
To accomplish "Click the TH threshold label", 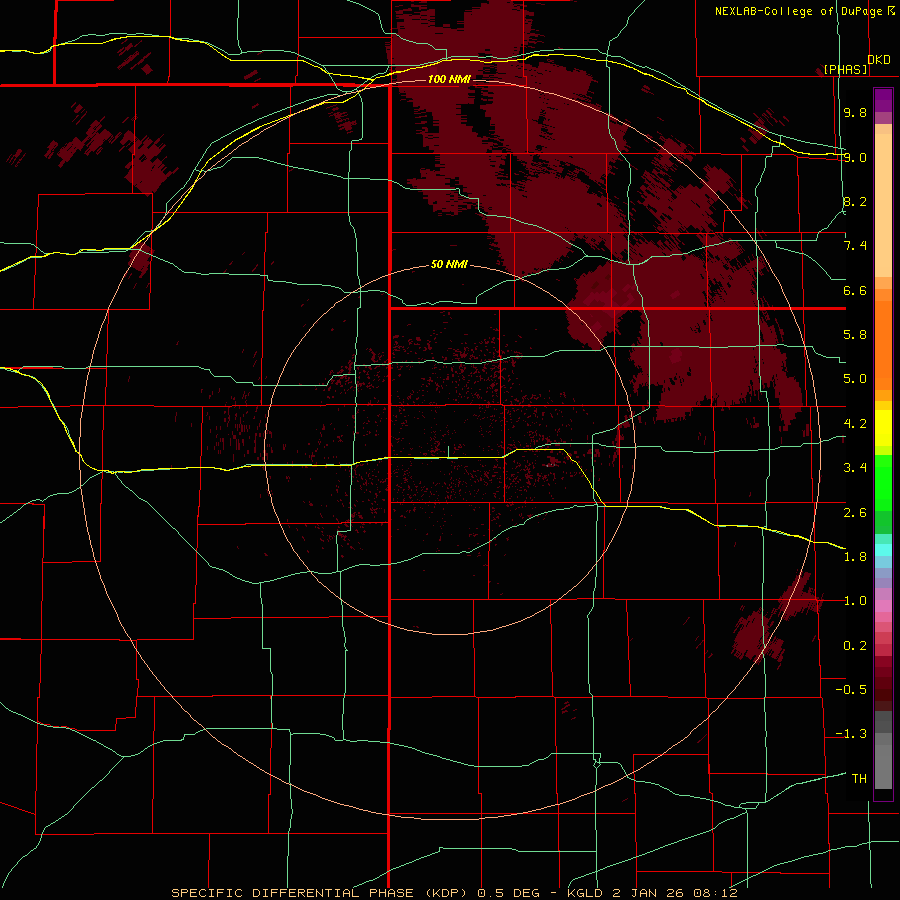I will 859,779.
